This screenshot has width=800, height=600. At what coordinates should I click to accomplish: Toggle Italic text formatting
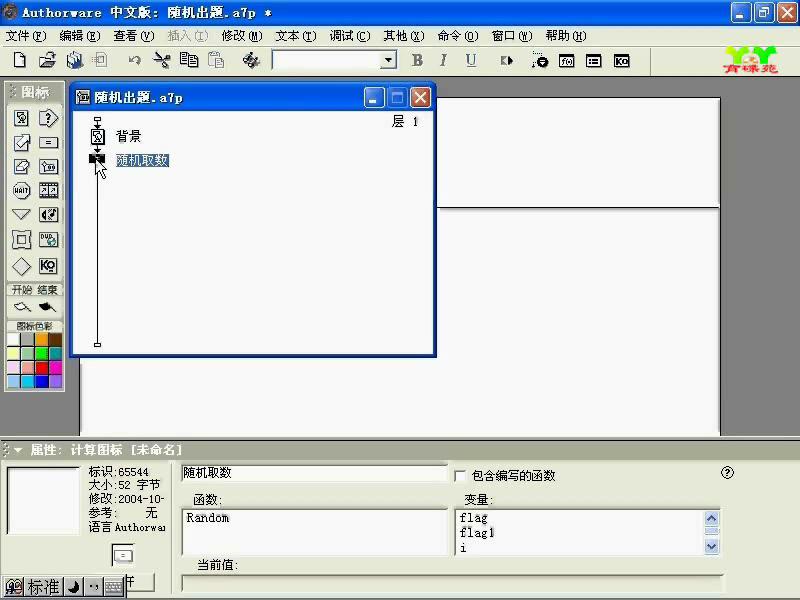coord(443,60)
